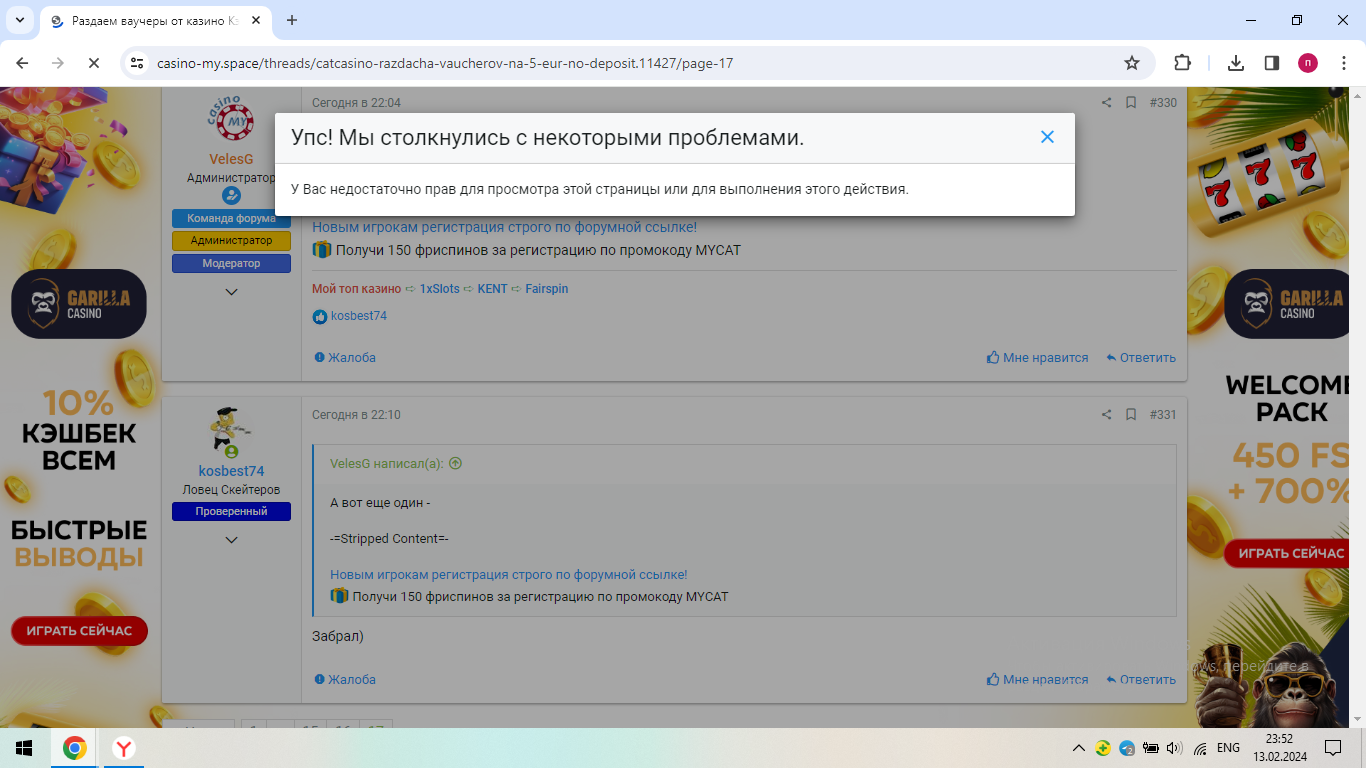Image resolution: width=1366 pixels, height=768 pixels.
Task: Stop page loading with X button
Action: pos(93,63)
